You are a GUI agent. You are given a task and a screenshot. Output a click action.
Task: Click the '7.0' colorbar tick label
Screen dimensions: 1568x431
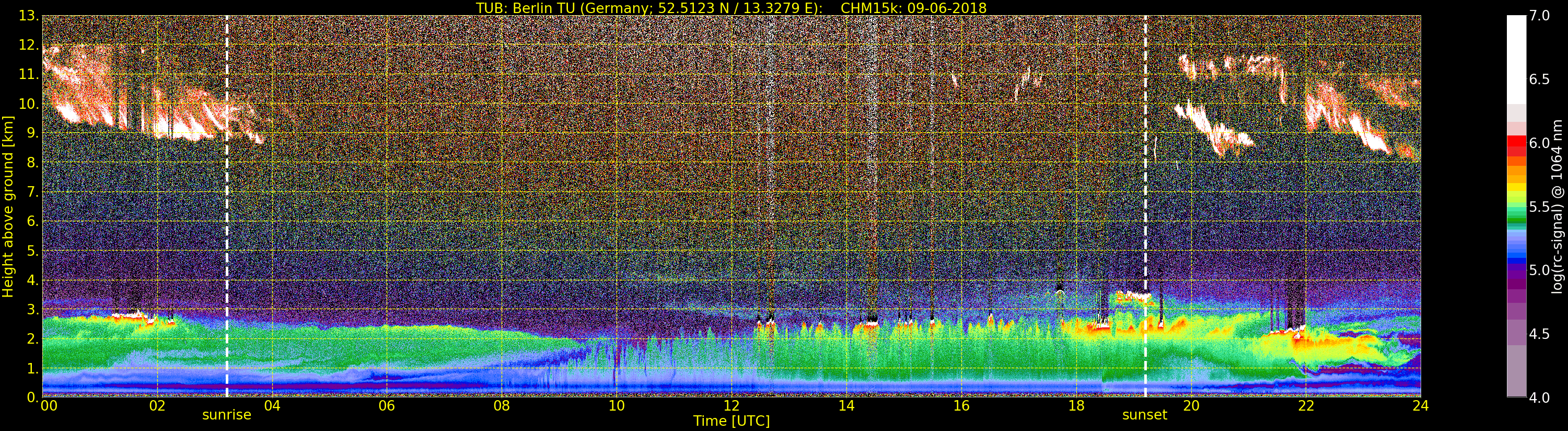(1539, 16)
